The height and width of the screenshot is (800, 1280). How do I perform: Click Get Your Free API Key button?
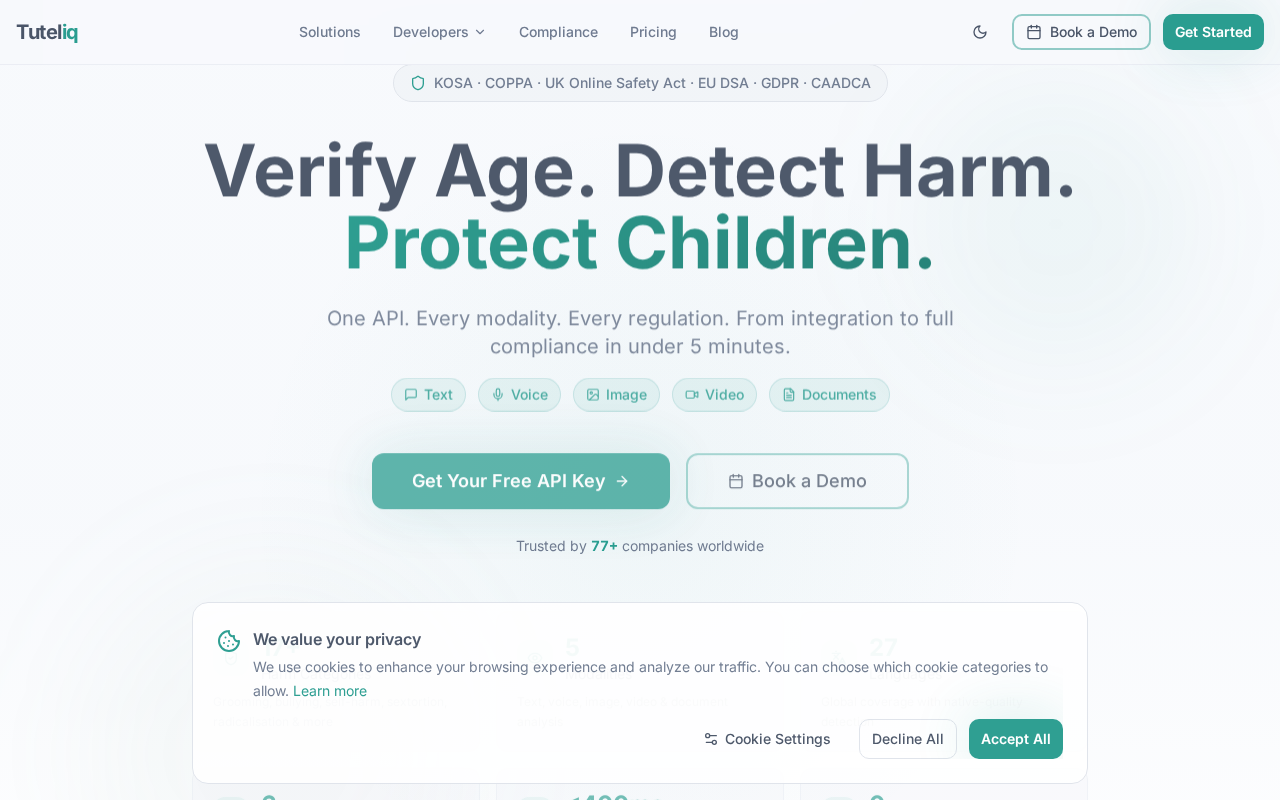click(521, 481)
